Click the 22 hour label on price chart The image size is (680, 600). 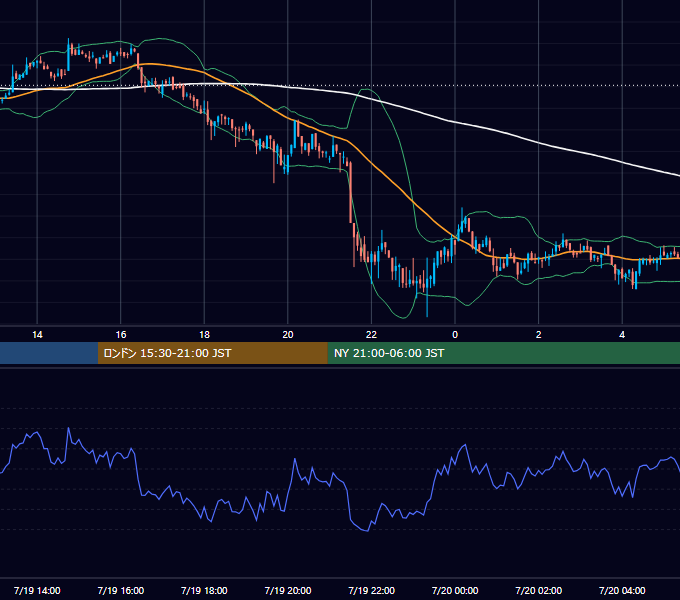click(x=371, y=335)
